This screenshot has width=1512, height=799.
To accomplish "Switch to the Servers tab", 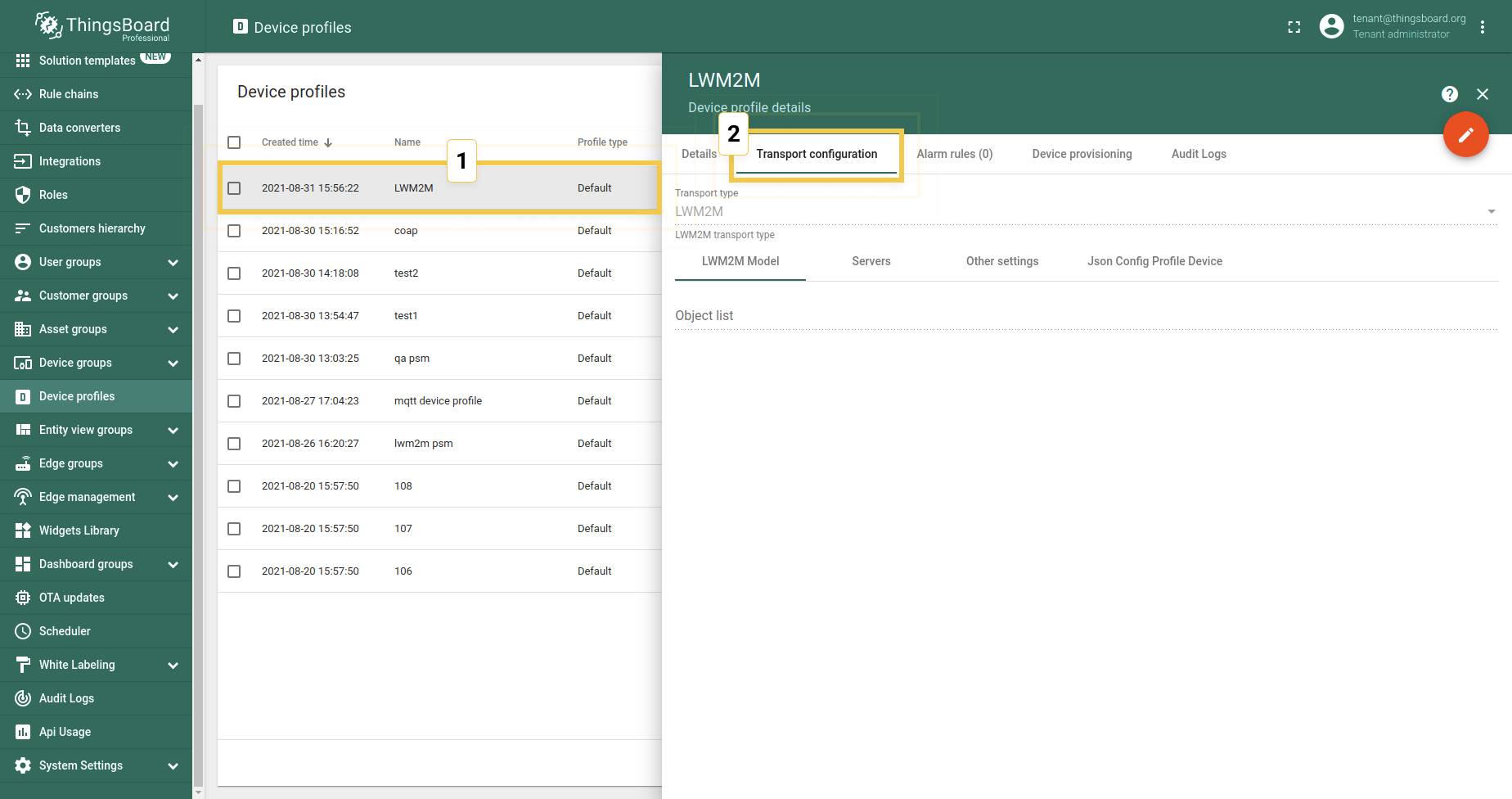I will click(871, 261).
